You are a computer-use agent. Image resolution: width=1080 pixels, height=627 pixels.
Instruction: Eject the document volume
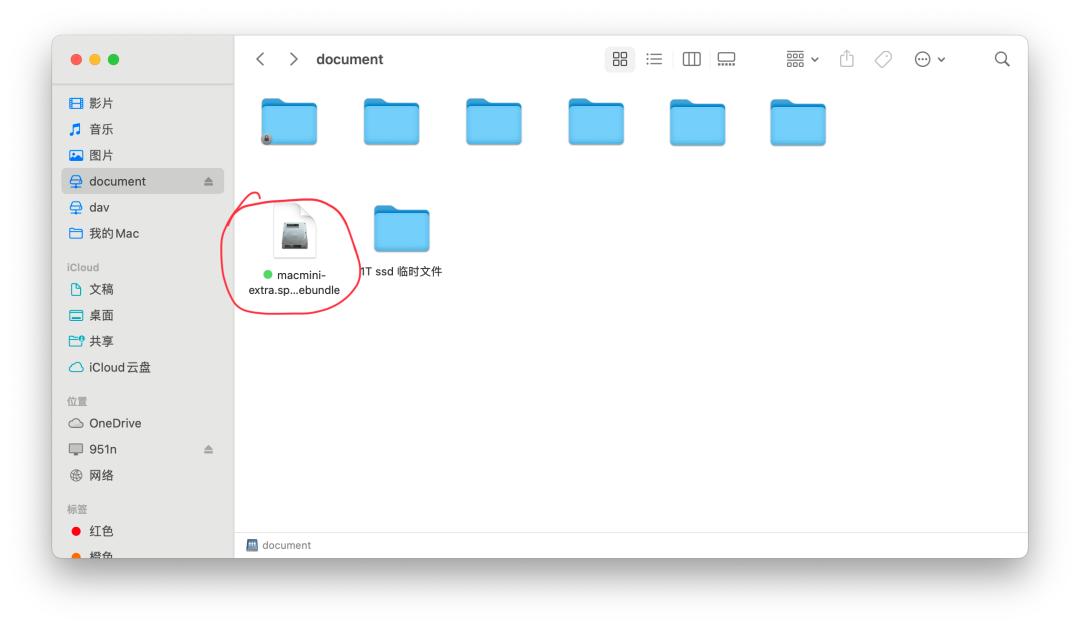click(209, 181)
